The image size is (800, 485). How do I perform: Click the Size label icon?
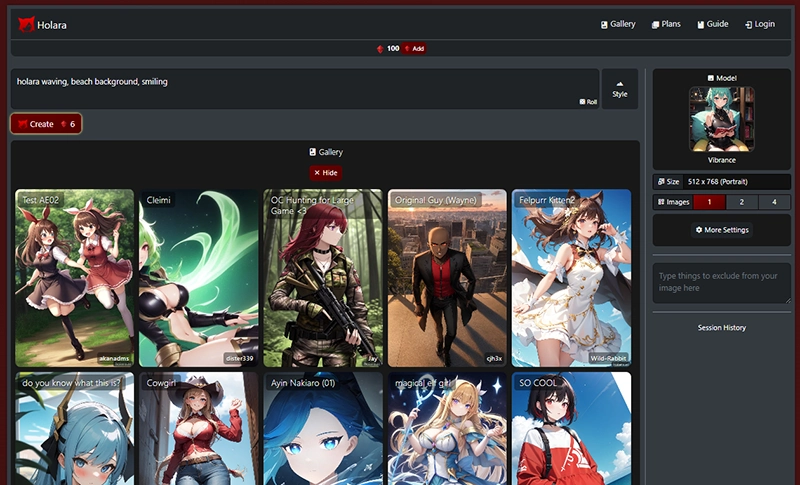[661, 182]
